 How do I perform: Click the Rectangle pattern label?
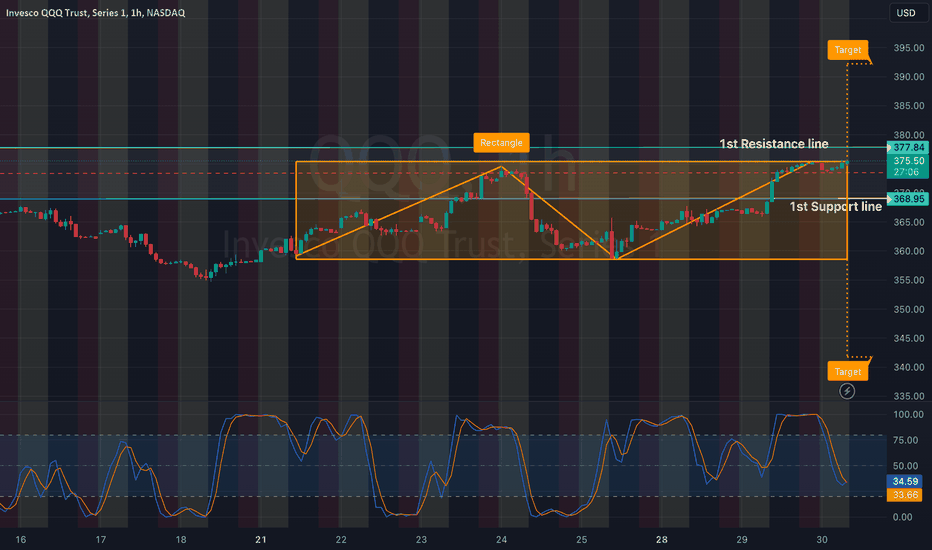point(501,143)
